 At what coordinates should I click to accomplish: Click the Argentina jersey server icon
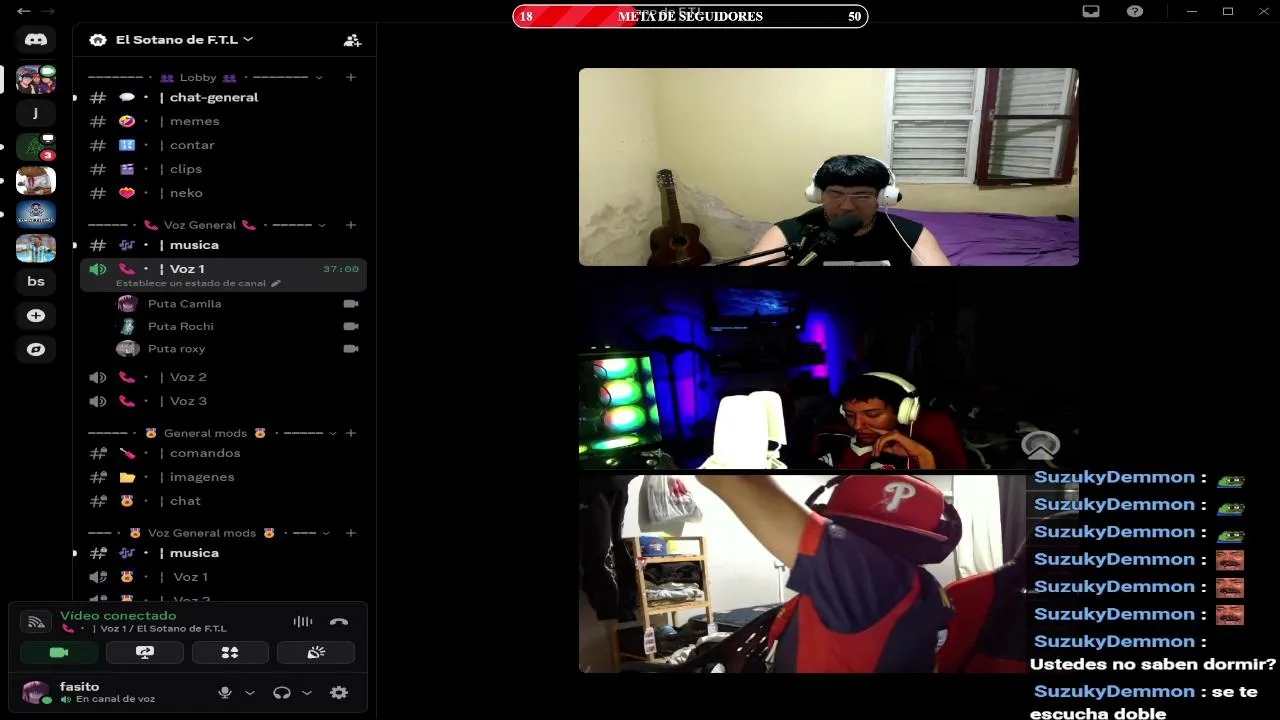(36, 247)
